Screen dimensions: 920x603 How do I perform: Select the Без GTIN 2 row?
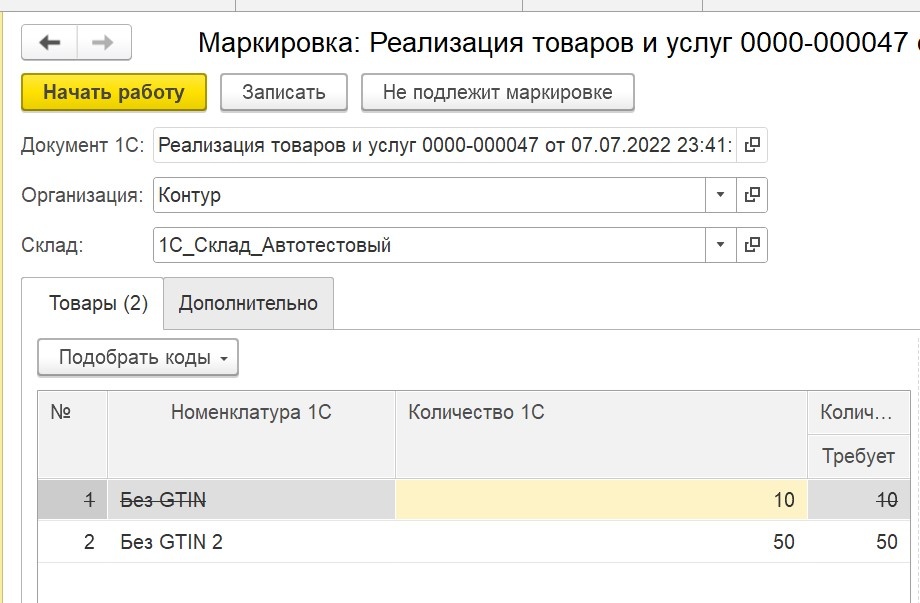click(473, 541)
